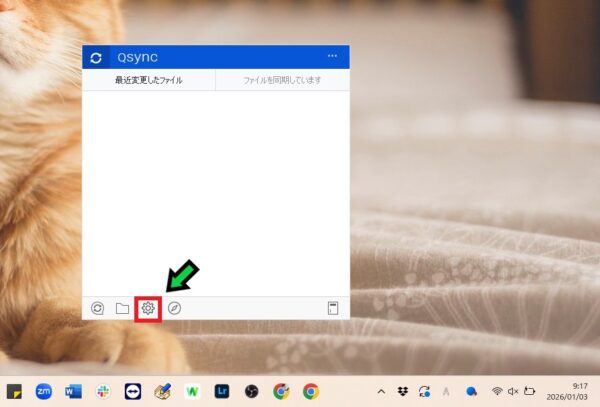The image size is (600, 407).
Task: Open Qsync settings gear icon
Action: (148, 308)
